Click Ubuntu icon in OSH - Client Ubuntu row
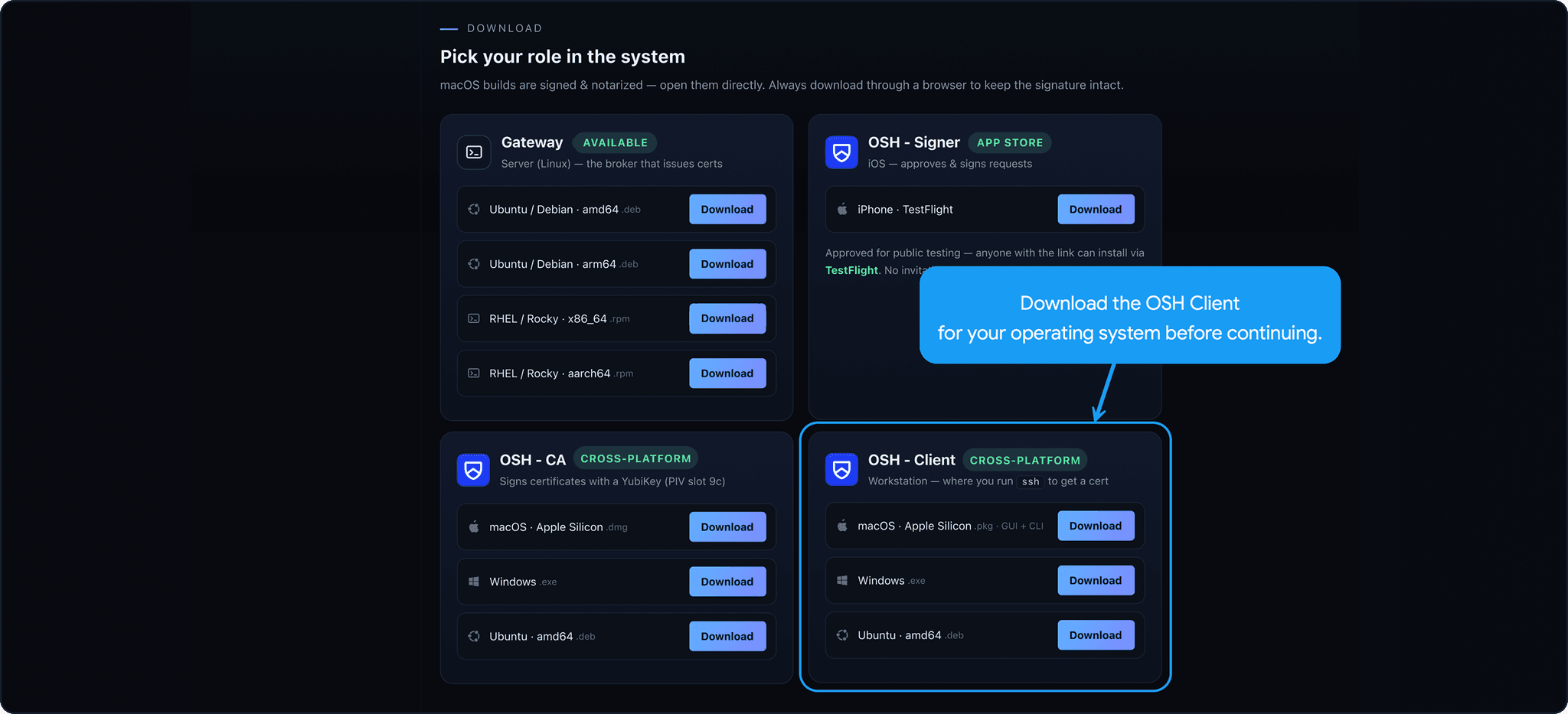 pyautogui.click(x=842, y=635)
